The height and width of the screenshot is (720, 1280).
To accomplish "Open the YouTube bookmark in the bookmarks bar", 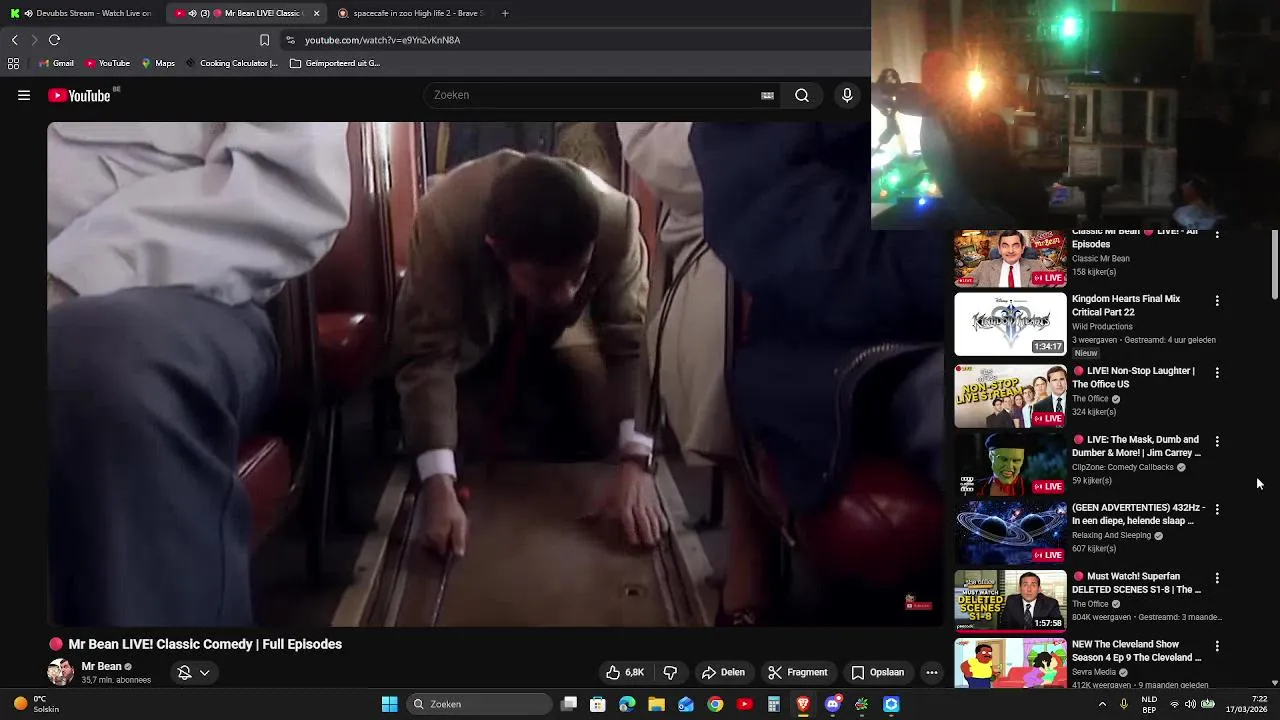I will (107, 63).
